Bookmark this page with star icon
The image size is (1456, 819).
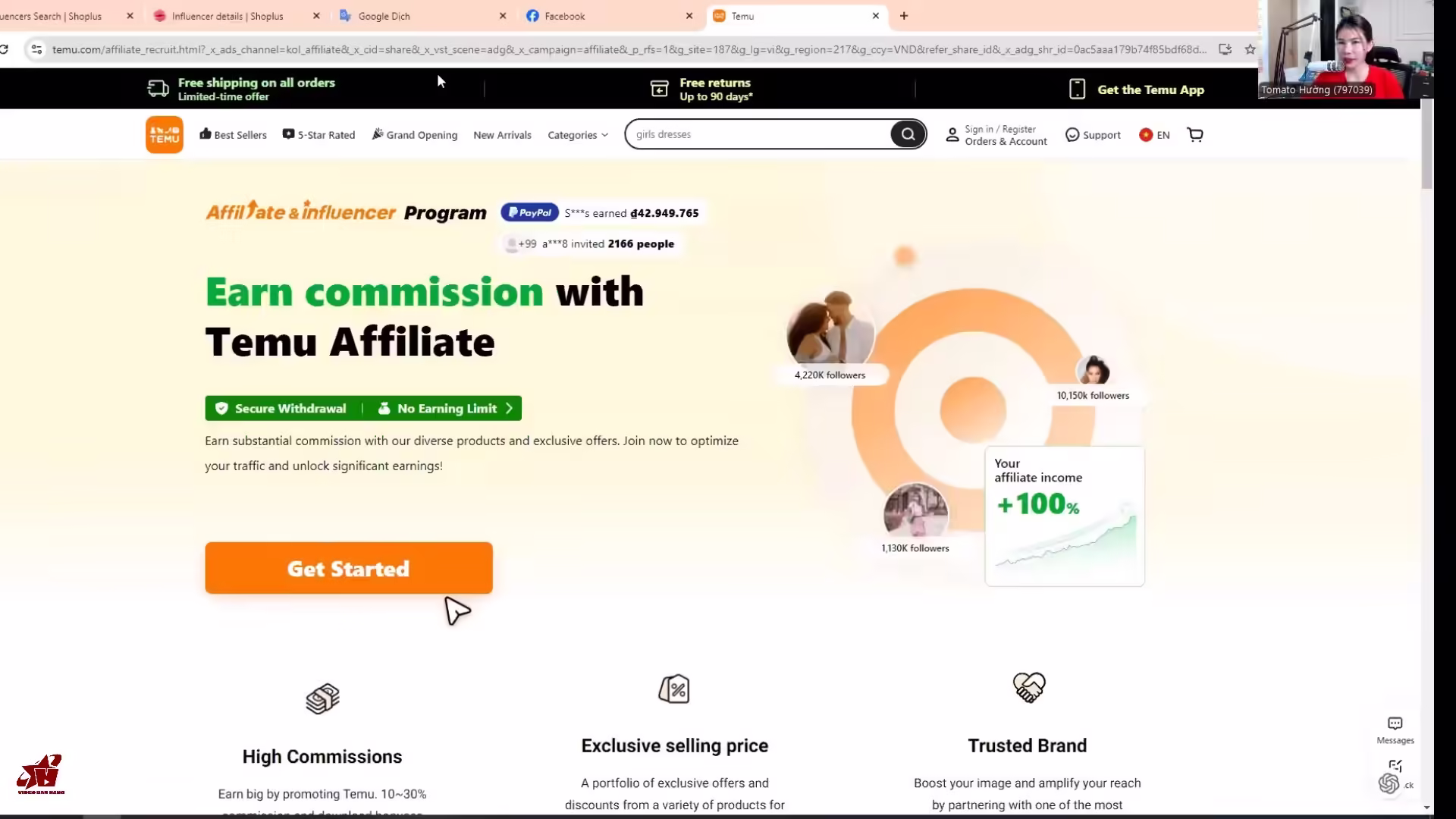pos(1250,49)
